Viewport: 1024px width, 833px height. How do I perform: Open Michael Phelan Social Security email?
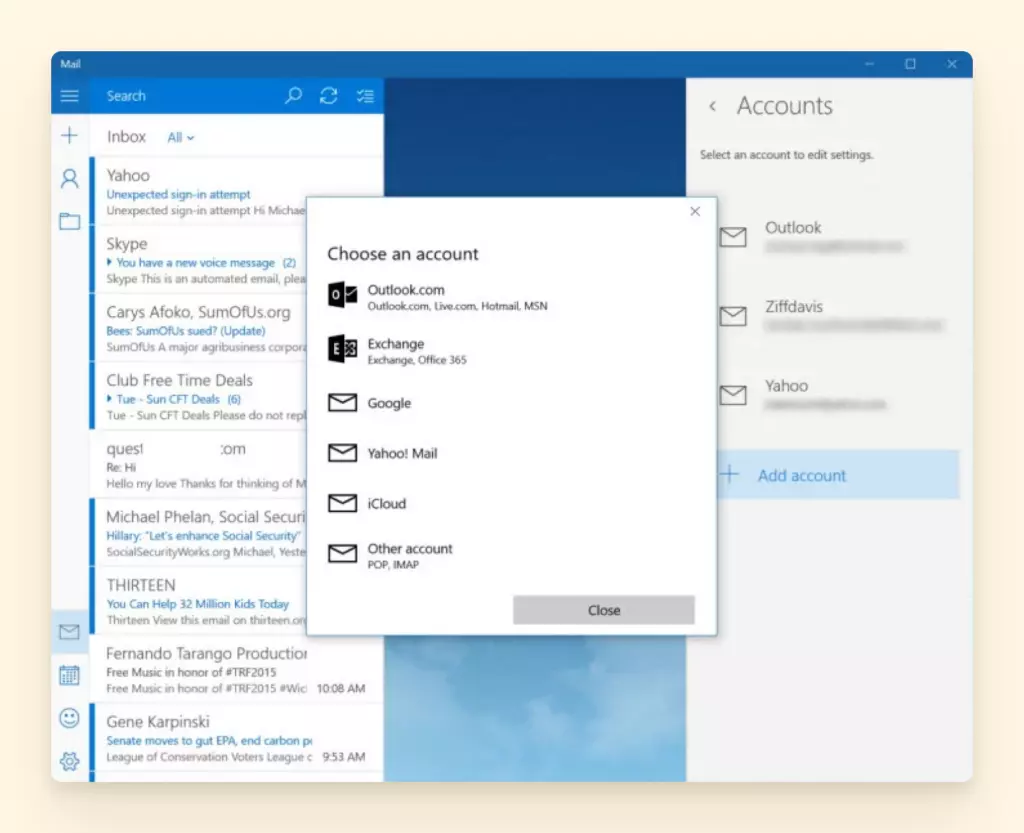(x=199, y=533)
